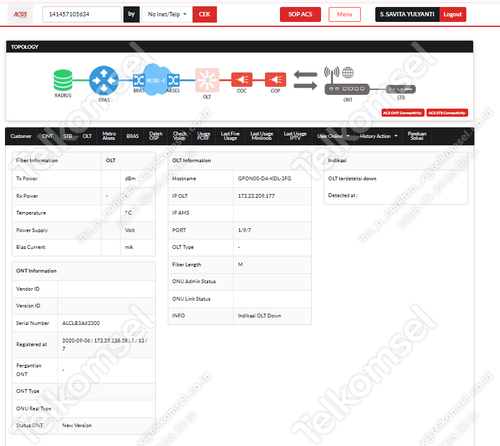Click the 'Registered at' date value
This screenshot has height=446, width=500.
click(x=105, y=344)
